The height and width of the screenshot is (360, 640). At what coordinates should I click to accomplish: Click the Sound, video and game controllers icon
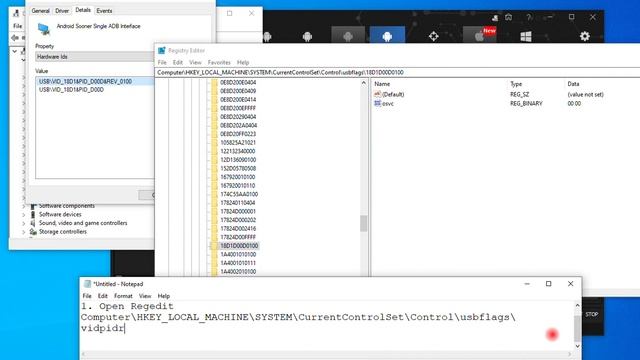coord(33,223)
